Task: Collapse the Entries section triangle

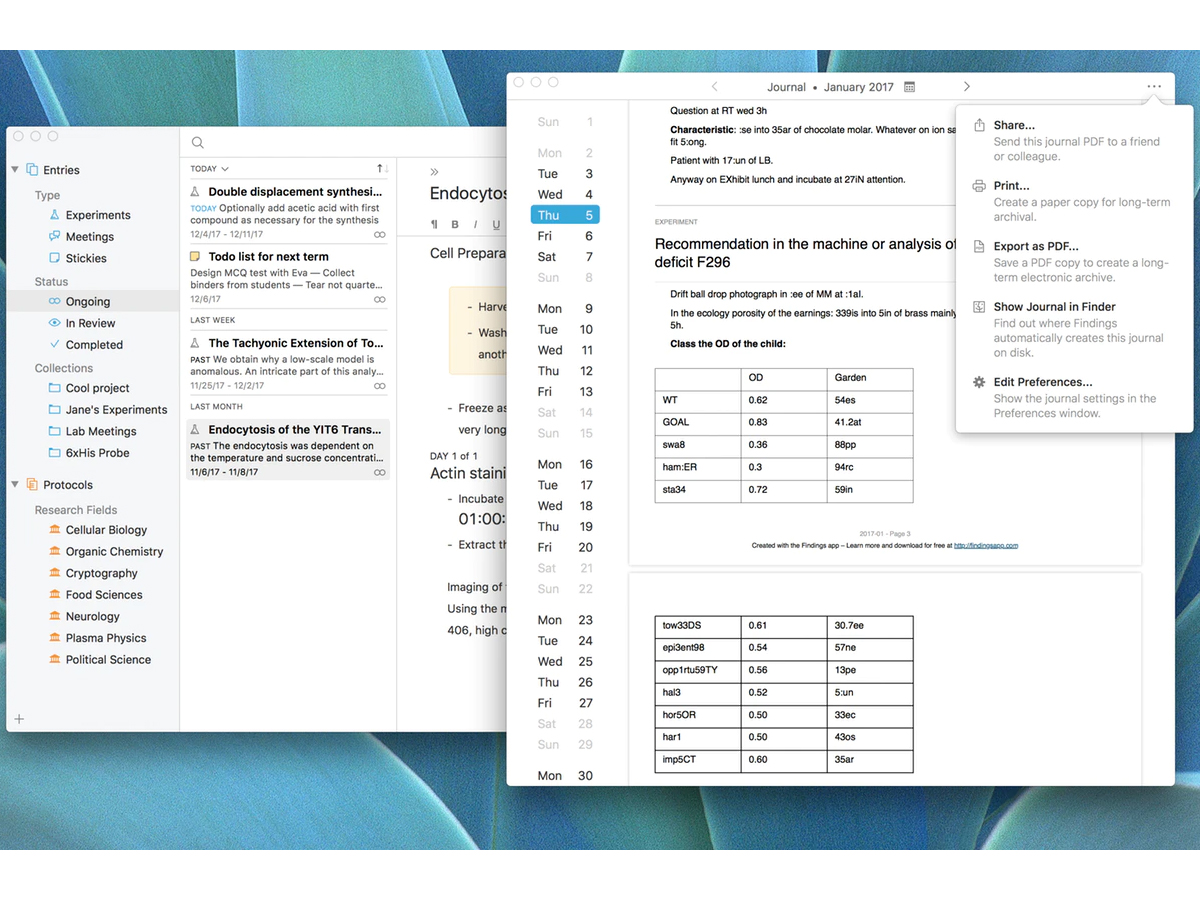Action: coord(15,170)
